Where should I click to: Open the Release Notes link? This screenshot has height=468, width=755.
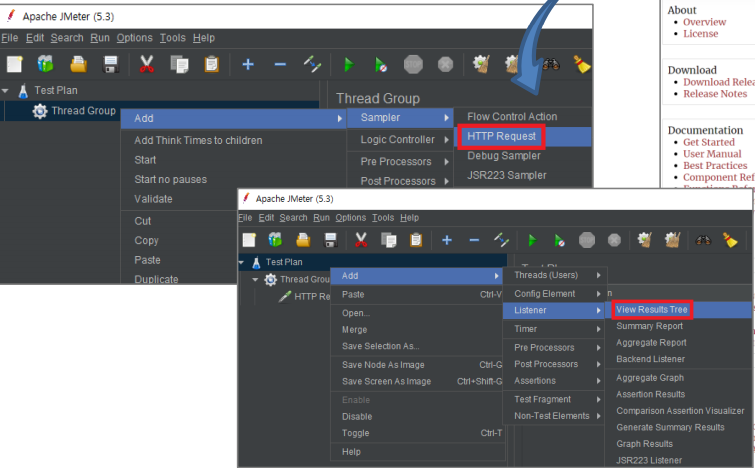pos(715,94)
